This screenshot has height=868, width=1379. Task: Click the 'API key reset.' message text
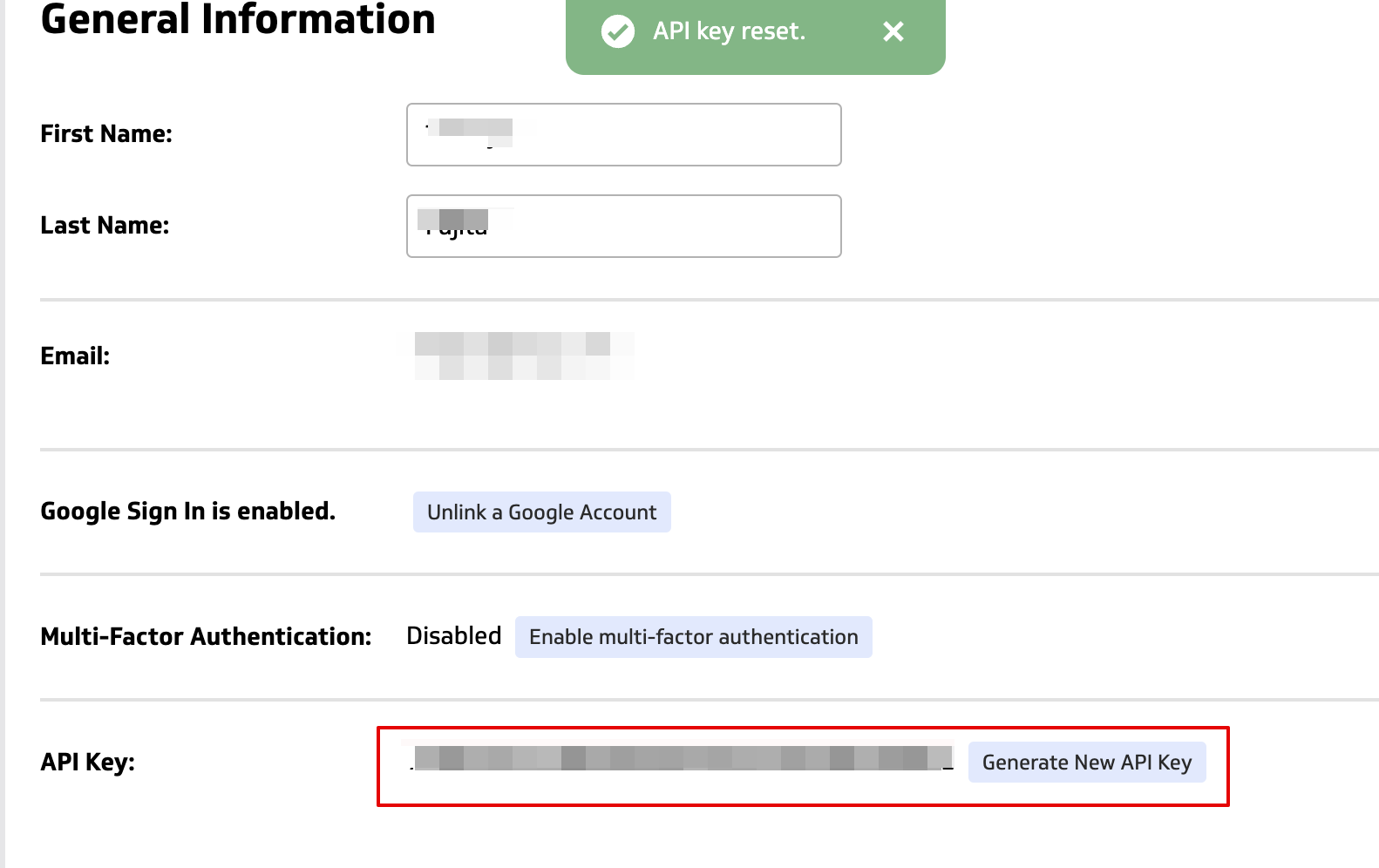[729, 31]
